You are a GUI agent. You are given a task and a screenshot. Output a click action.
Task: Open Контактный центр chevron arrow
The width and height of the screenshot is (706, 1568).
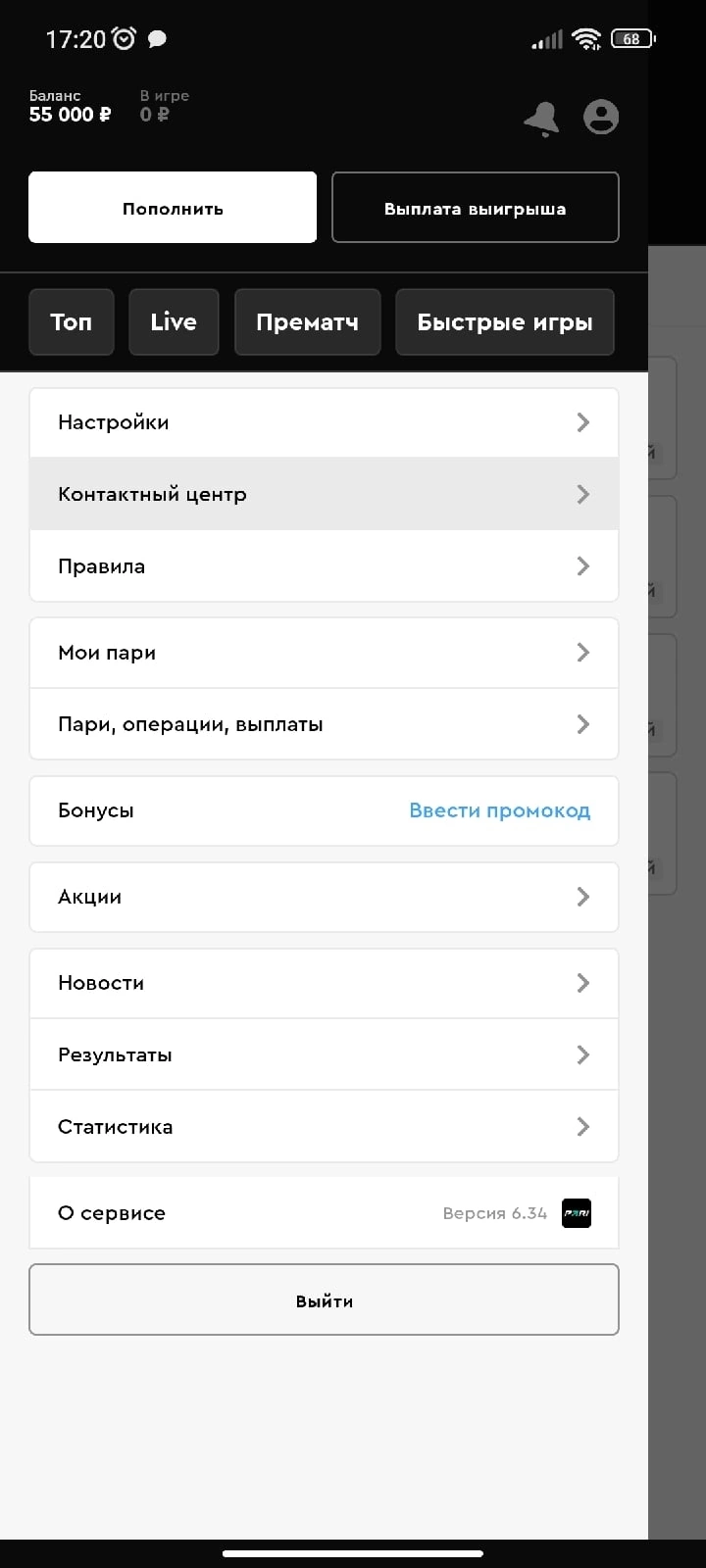(x=583, y=494)
